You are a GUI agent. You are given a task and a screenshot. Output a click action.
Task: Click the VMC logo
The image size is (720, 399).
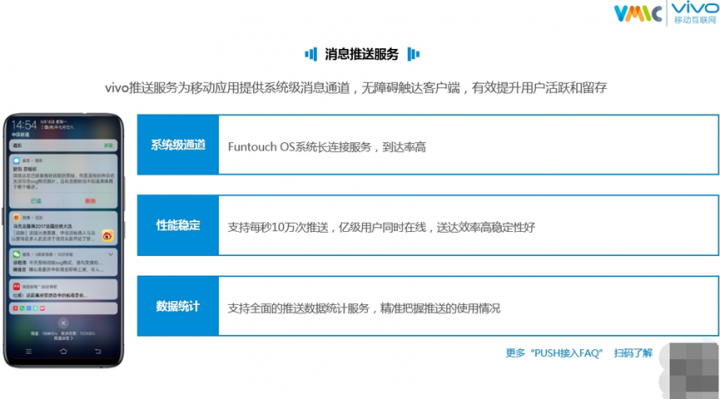[638, 13]
